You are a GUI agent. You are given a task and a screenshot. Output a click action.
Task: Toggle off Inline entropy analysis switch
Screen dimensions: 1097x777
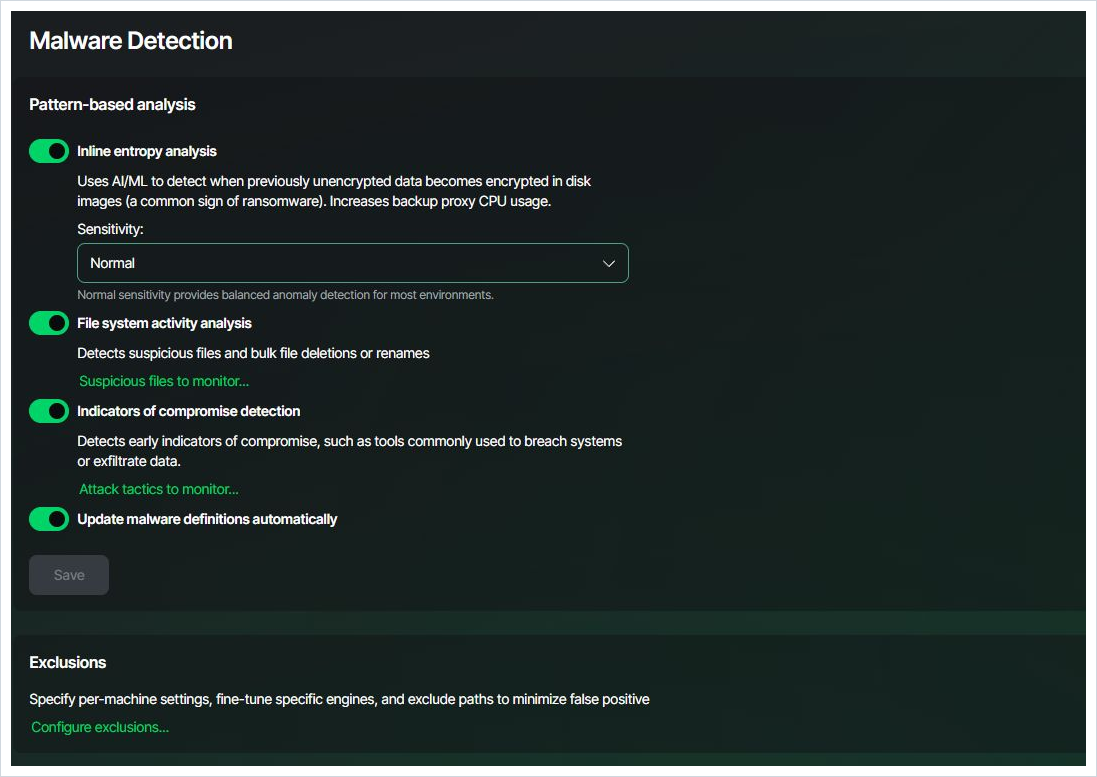49,151
